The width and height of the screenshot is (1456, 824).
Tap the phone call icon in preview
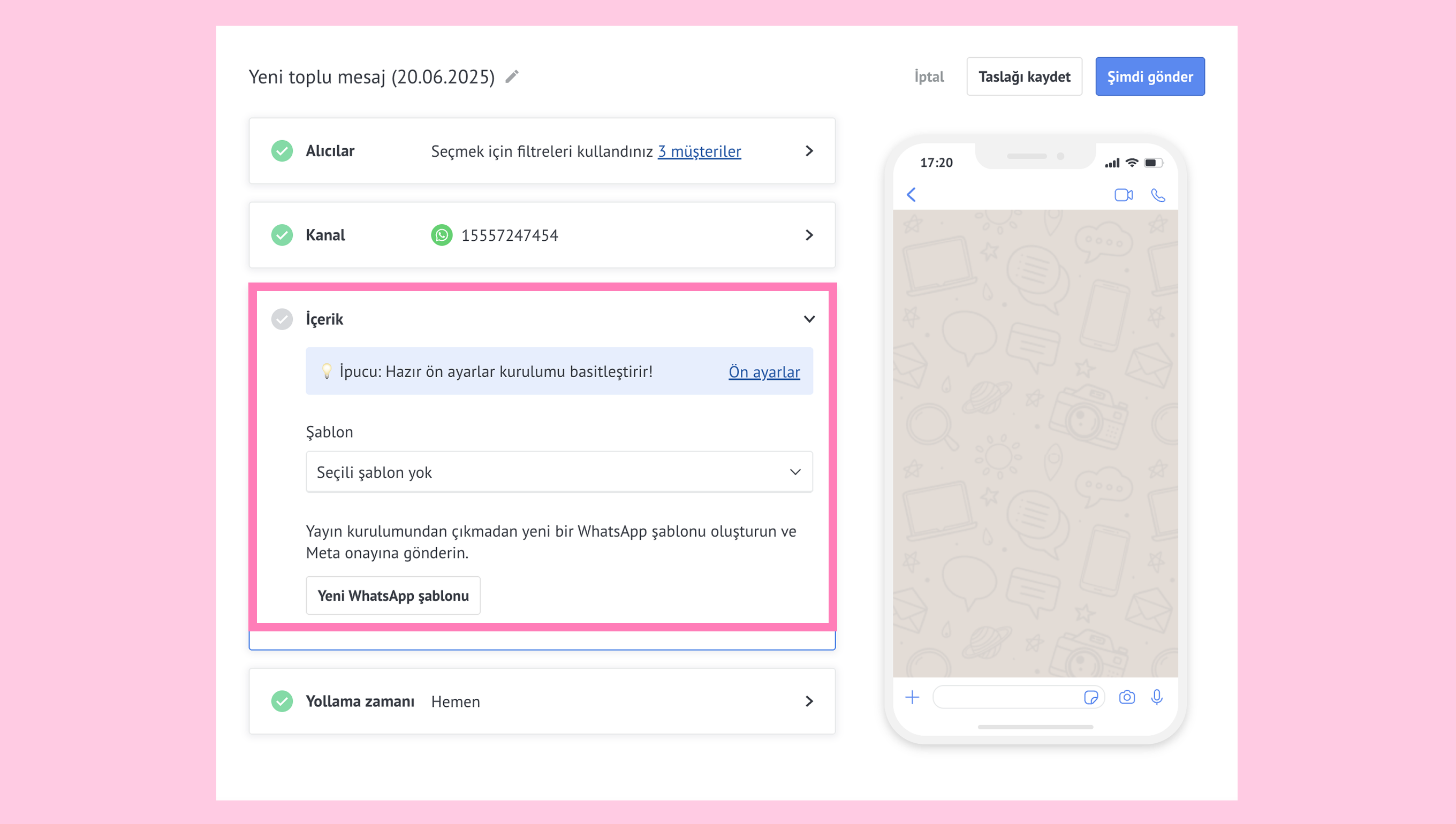1158,195
